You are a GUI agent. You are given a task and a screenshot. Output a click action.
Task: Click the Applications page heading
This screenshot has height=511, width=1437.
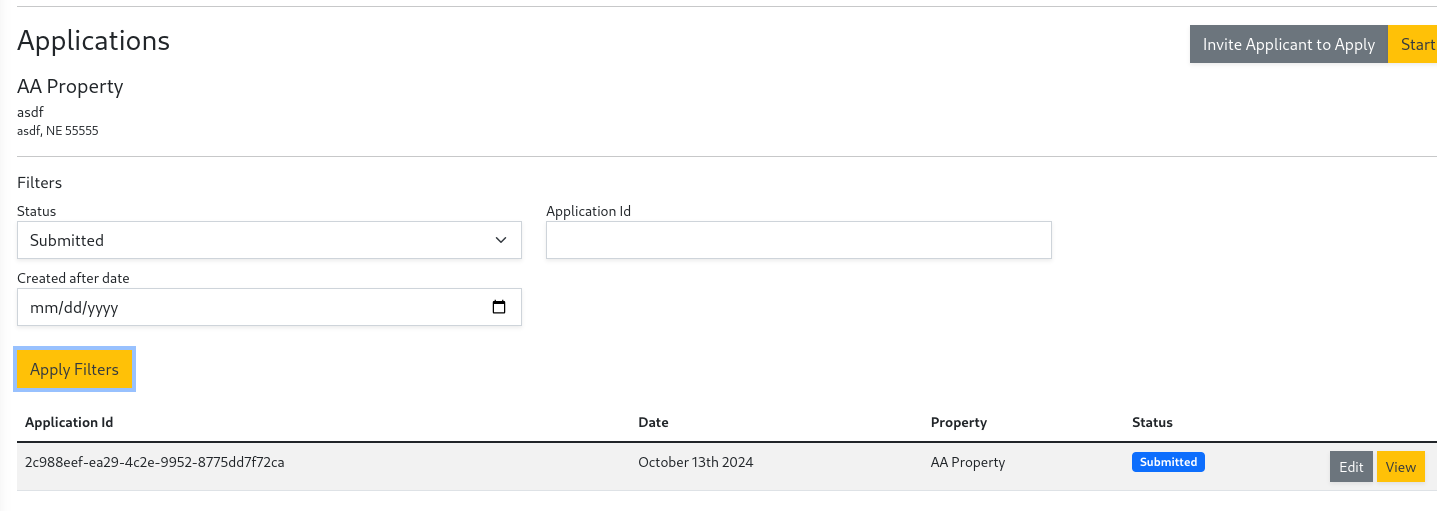click(x=94, y=41)
